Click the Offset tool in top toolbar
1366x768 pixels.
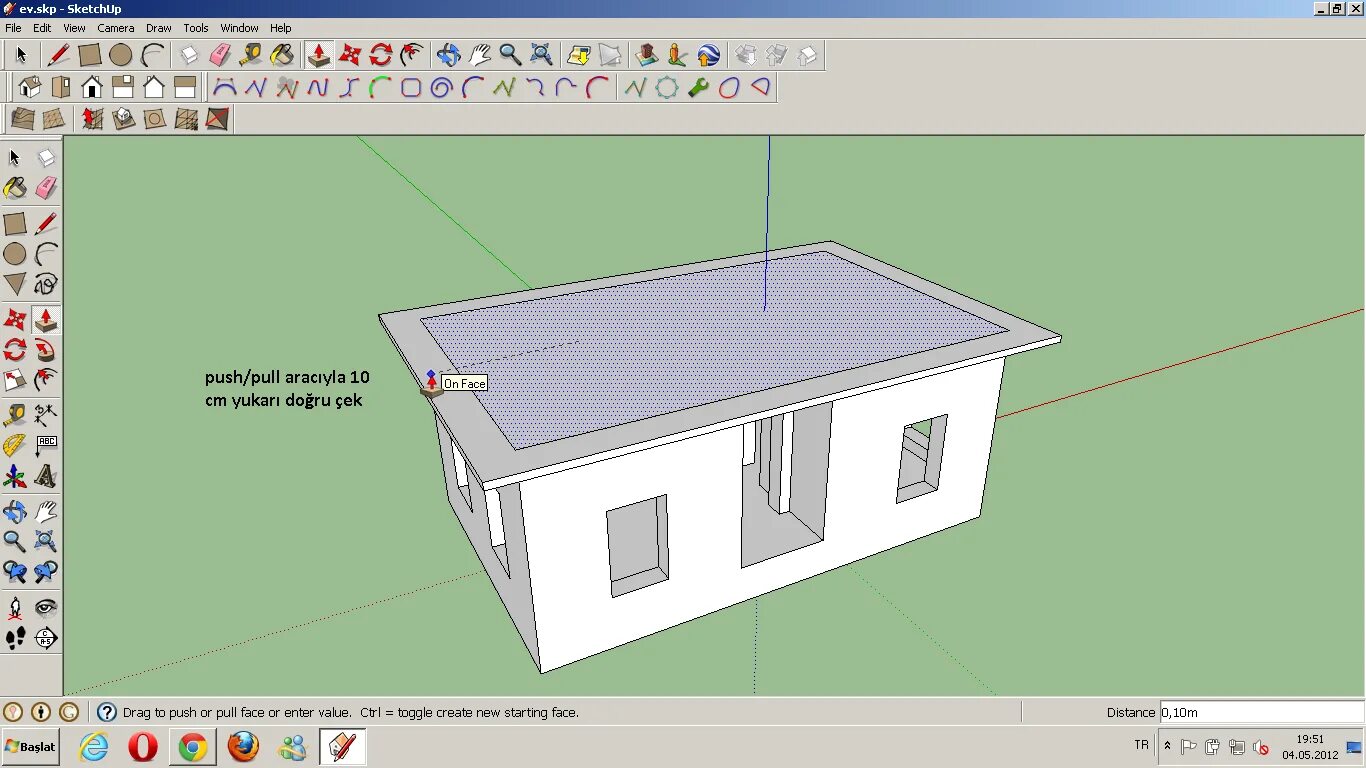click(411, 54)
